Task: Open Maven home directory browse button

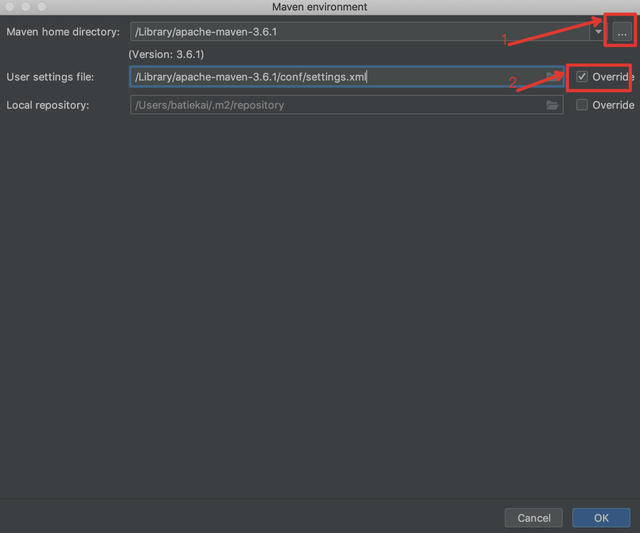Action: tap(622, 32)
